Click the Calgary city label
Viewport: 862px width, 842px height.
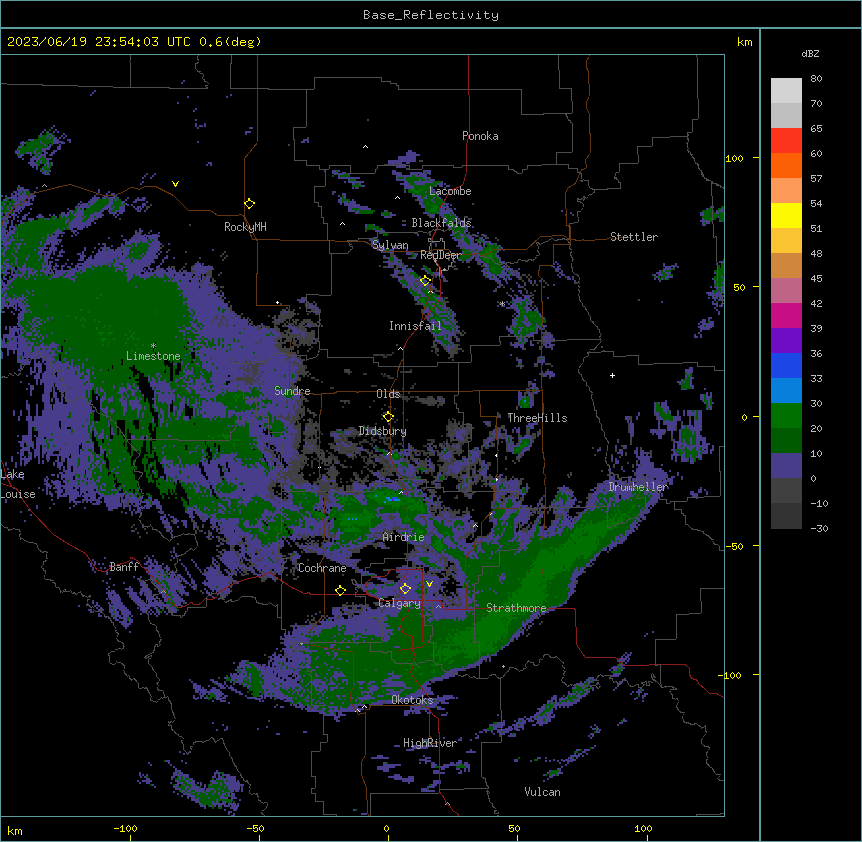[x=399, y=603]
